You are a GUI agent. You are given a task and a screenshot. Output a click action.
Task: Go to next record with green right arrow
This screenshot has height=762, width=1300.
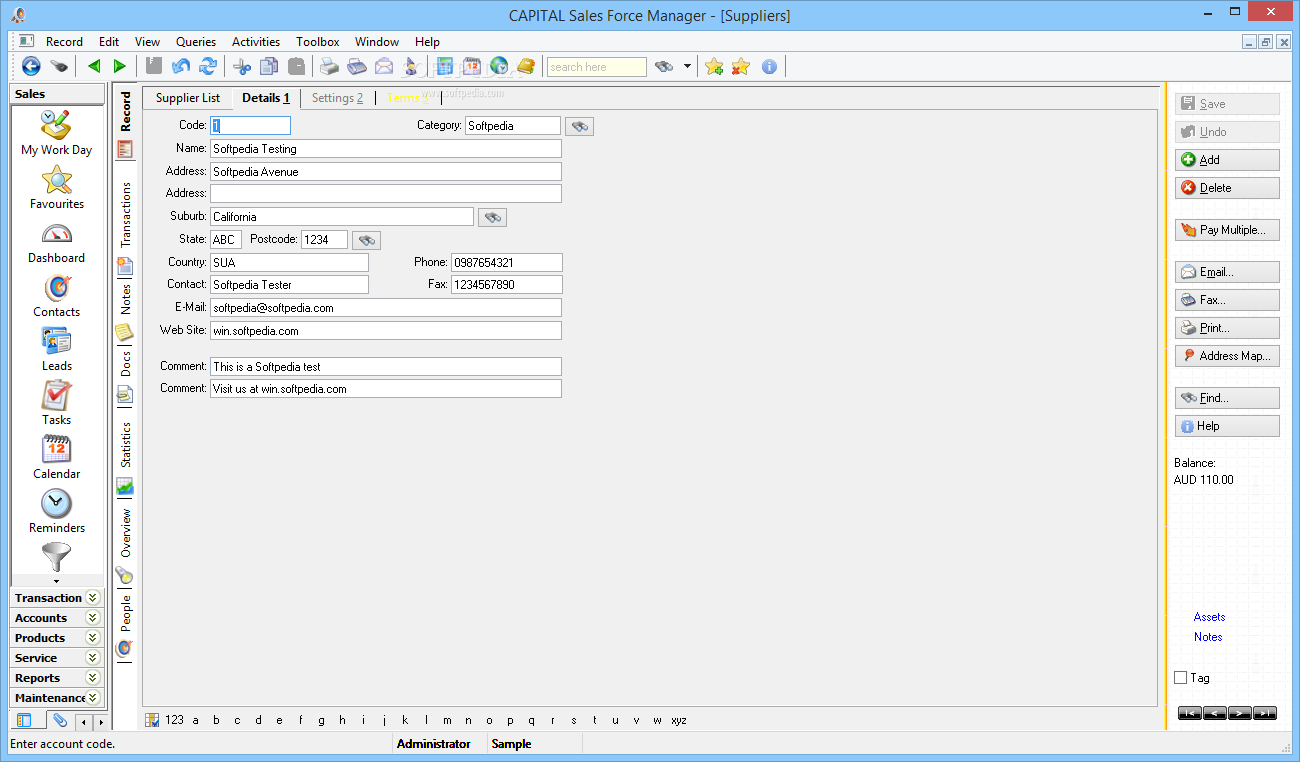(x=119, y=66)
